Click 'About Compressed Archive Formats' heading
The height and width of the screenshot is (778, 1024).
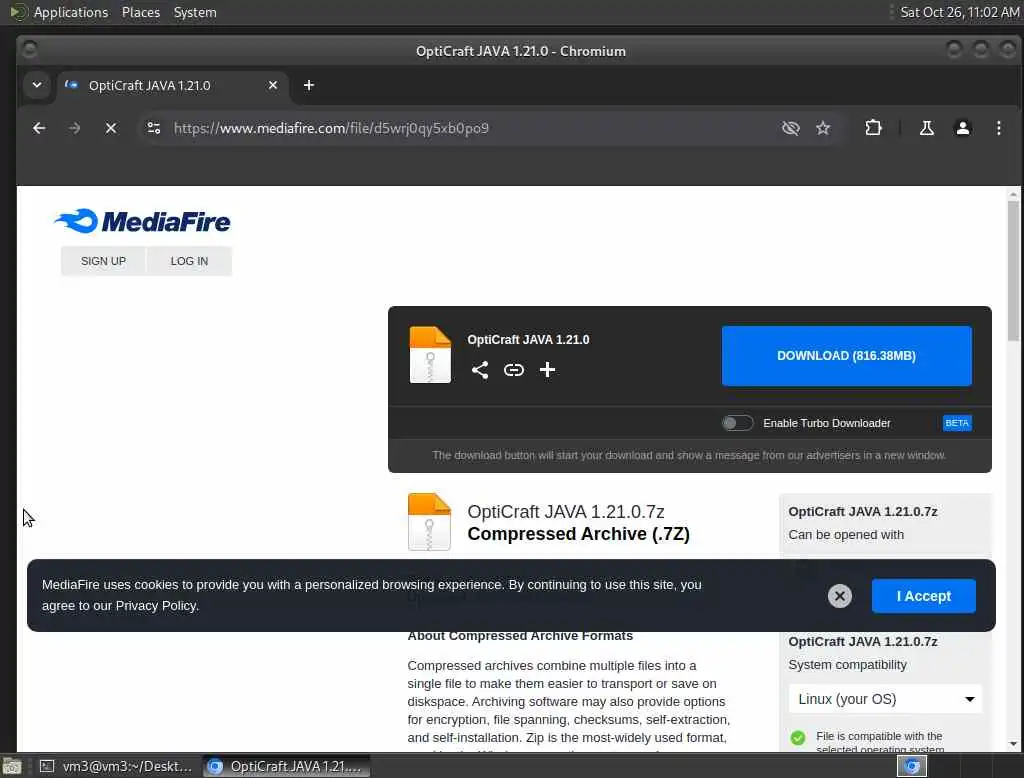(520, 636)
